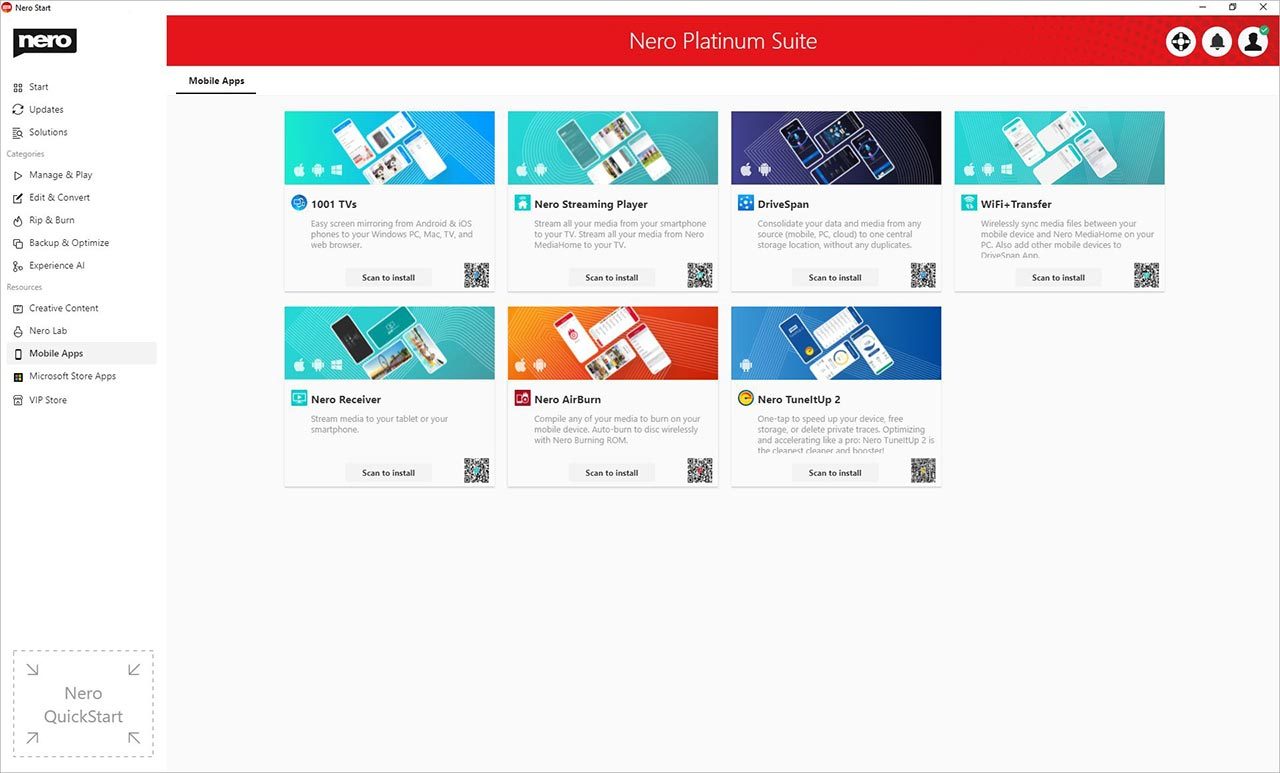Select Mobile Apps in the sidebar
The image size is (1280, 773).
[82, 353]
